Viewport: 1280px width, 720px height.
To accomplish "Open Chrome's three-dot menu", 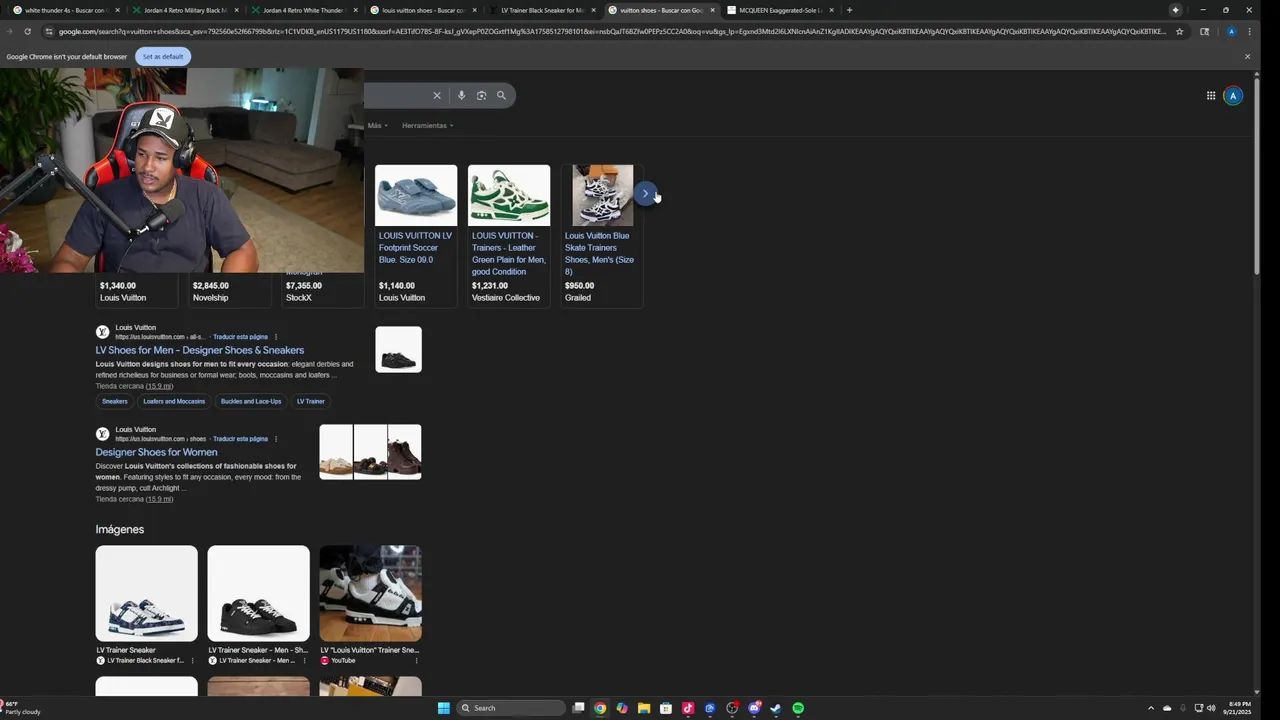I will pyautogui.click(x=1249, y=31).
